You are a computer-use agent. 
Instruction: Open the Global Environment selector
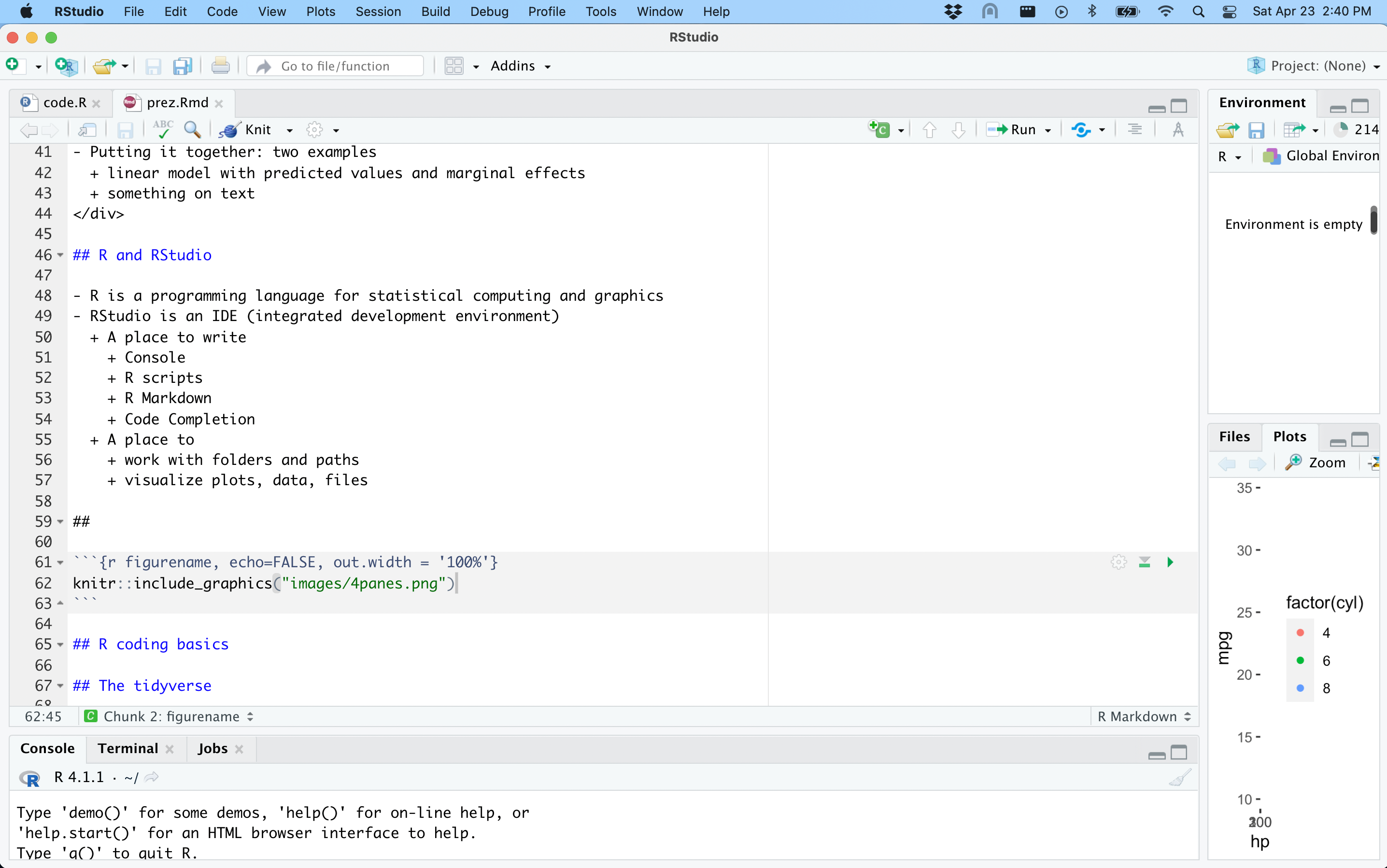pyautogui.click(x=1321, y=156)
